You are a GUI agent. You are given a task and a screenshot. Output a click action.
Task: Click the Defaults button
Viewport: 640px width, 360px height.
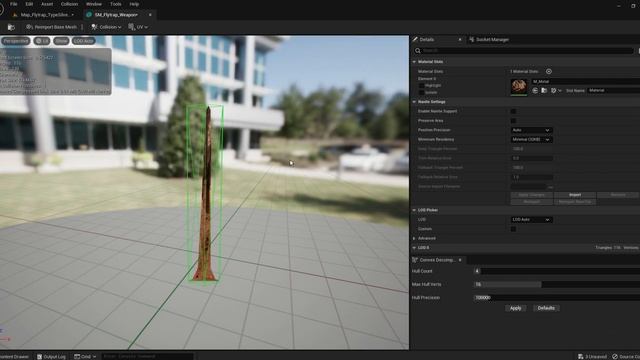(x=546, y=308)
